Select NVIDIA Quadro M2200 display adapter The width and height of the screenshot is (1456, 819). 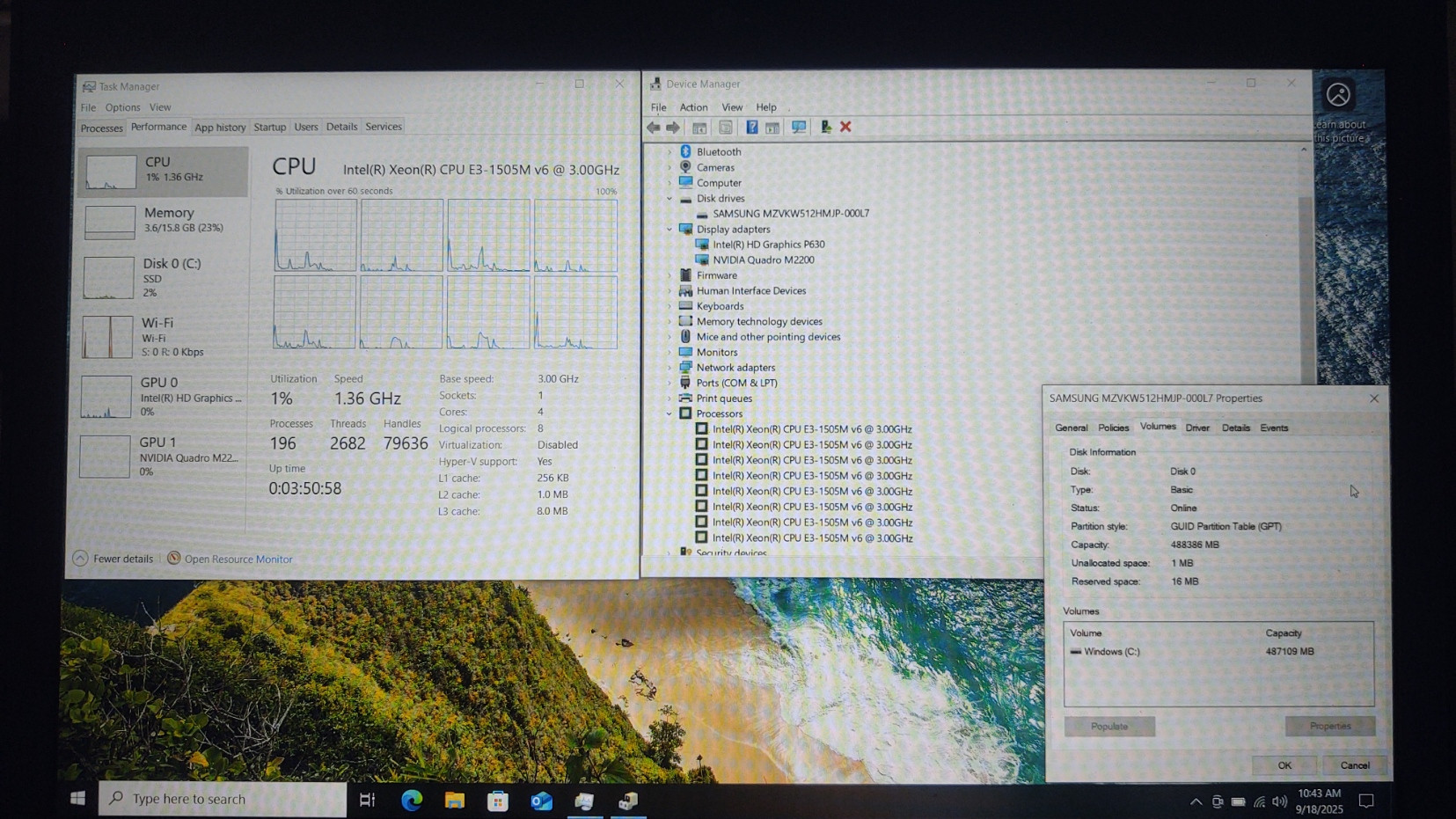763,260
